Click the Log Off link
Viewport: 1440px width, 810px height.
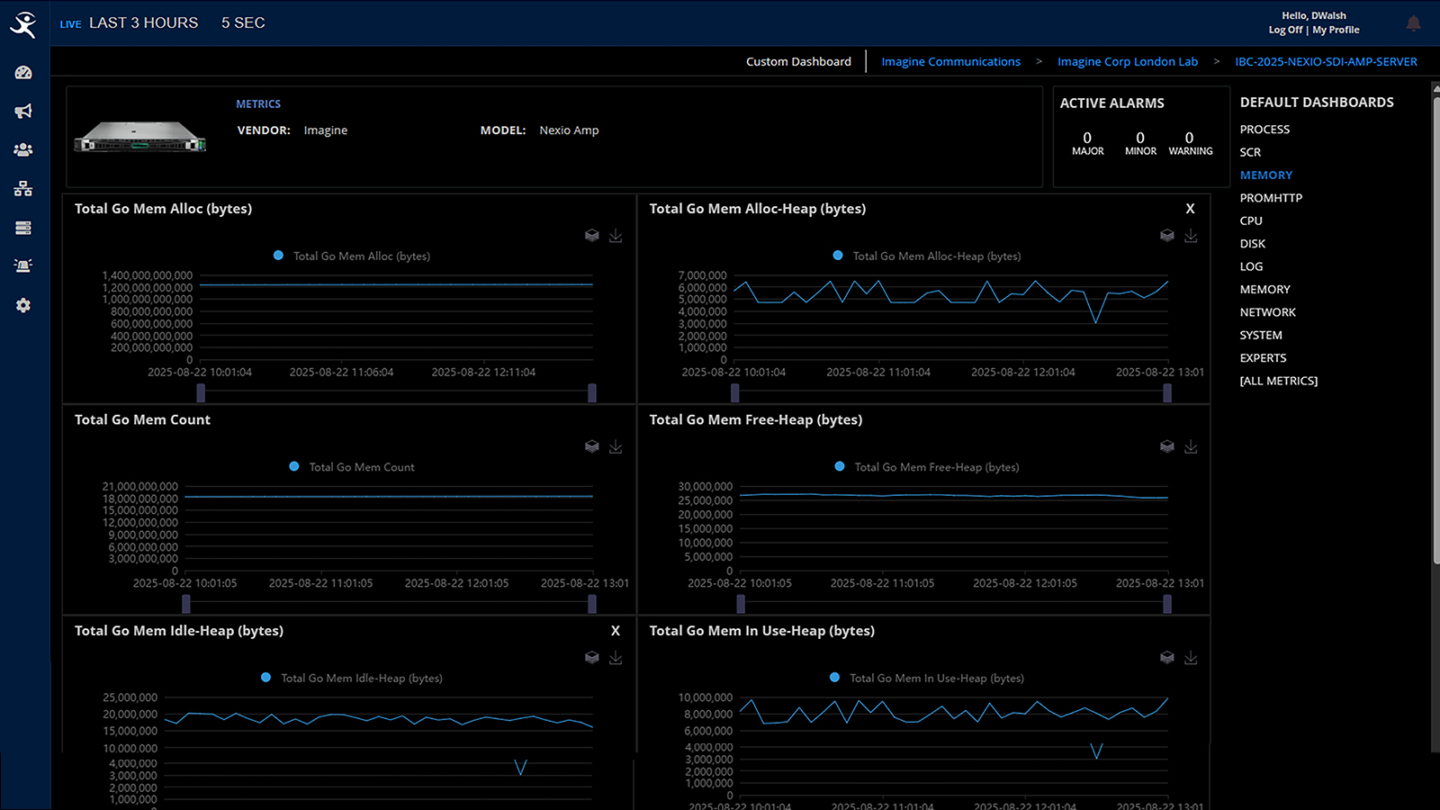coord(1285,30)
